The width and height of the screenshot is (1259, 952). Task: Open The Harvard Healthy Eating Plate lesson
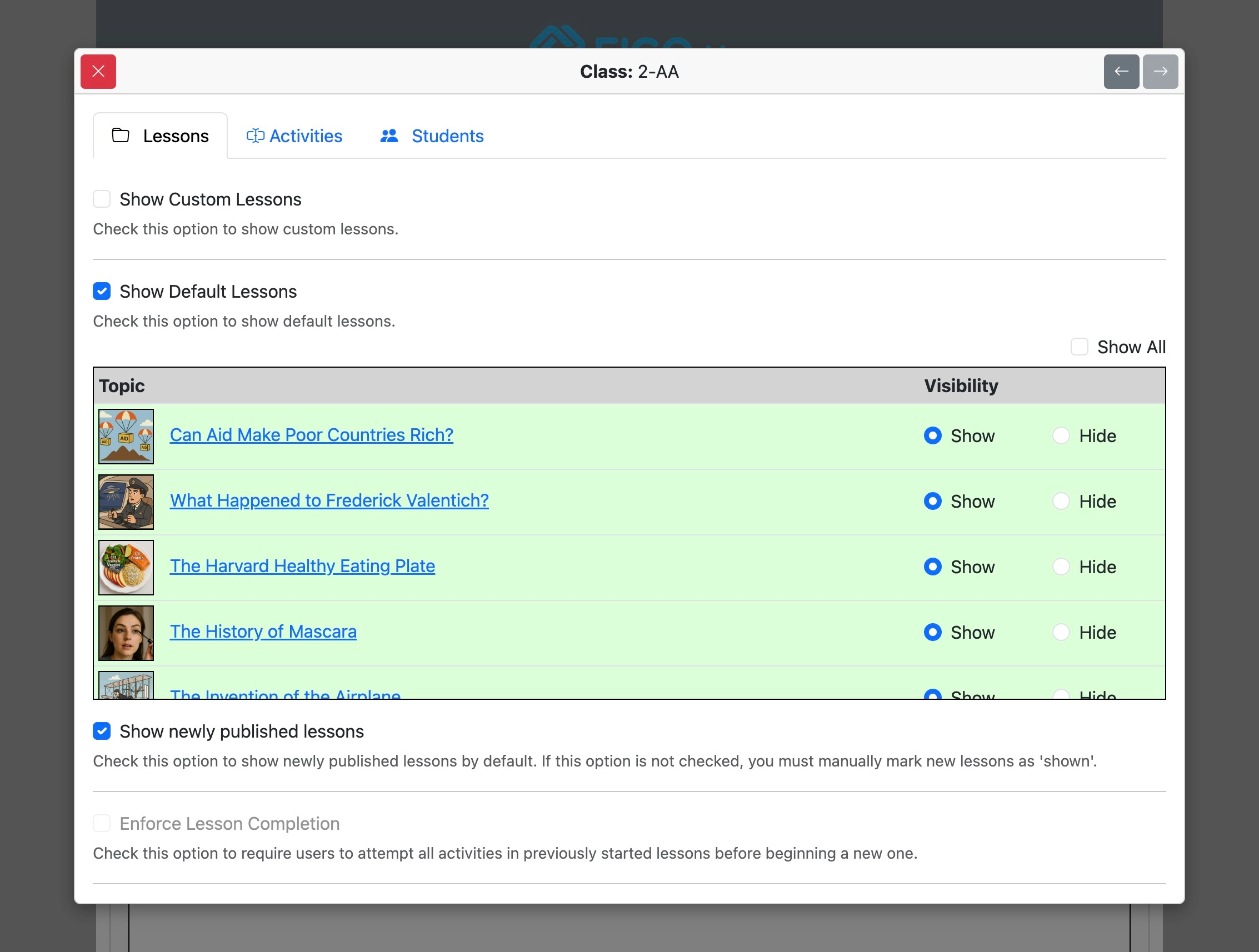(x=302, y=565)
